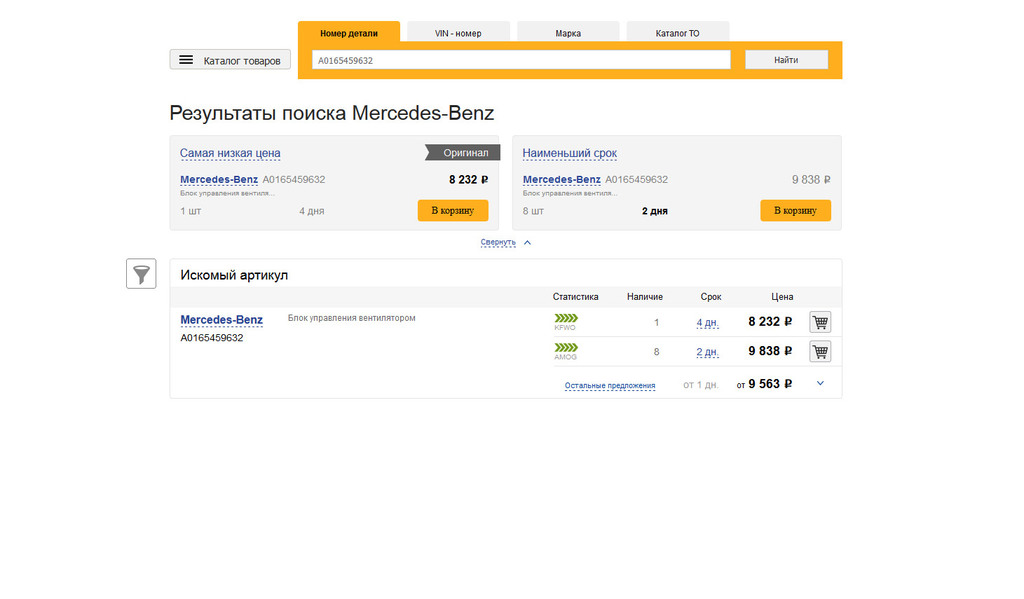Click the 9 838 ₽ price in shortest term card
Screen dimensions: 1024x599
(x=811, y=180)
